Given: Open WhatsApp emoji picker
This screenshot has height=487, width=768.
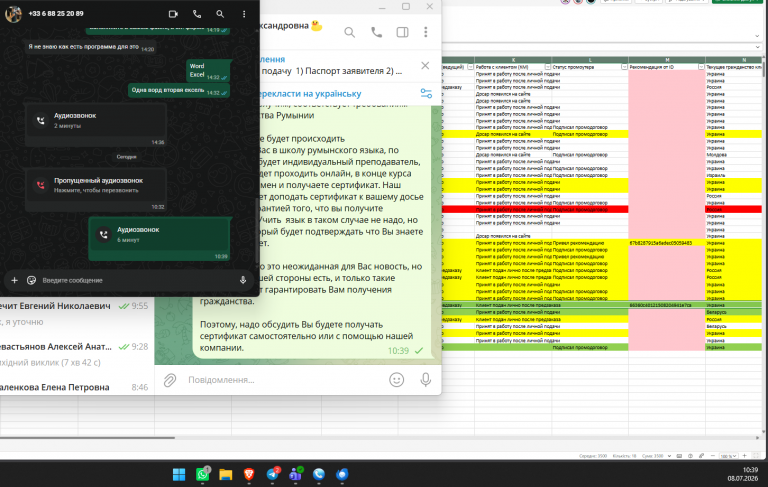Looking at the screenshot, I should pos(31,280).
